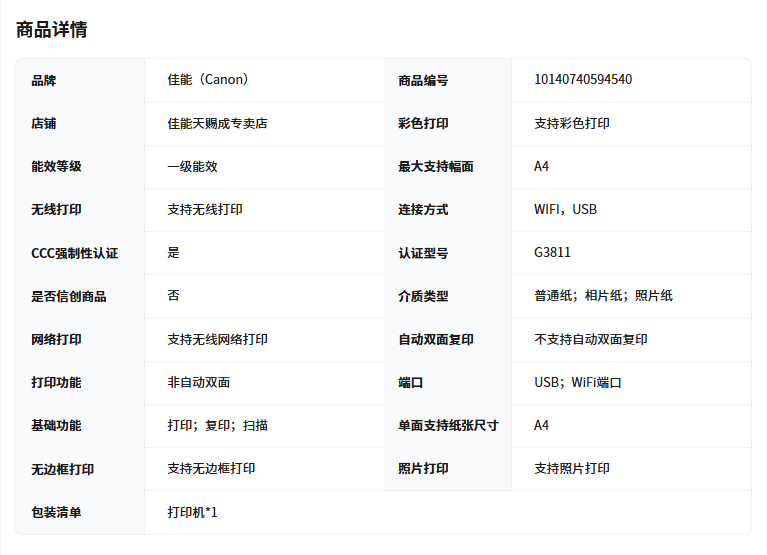Click the 商品详情 section heading
767x555 pixels.
51,30
